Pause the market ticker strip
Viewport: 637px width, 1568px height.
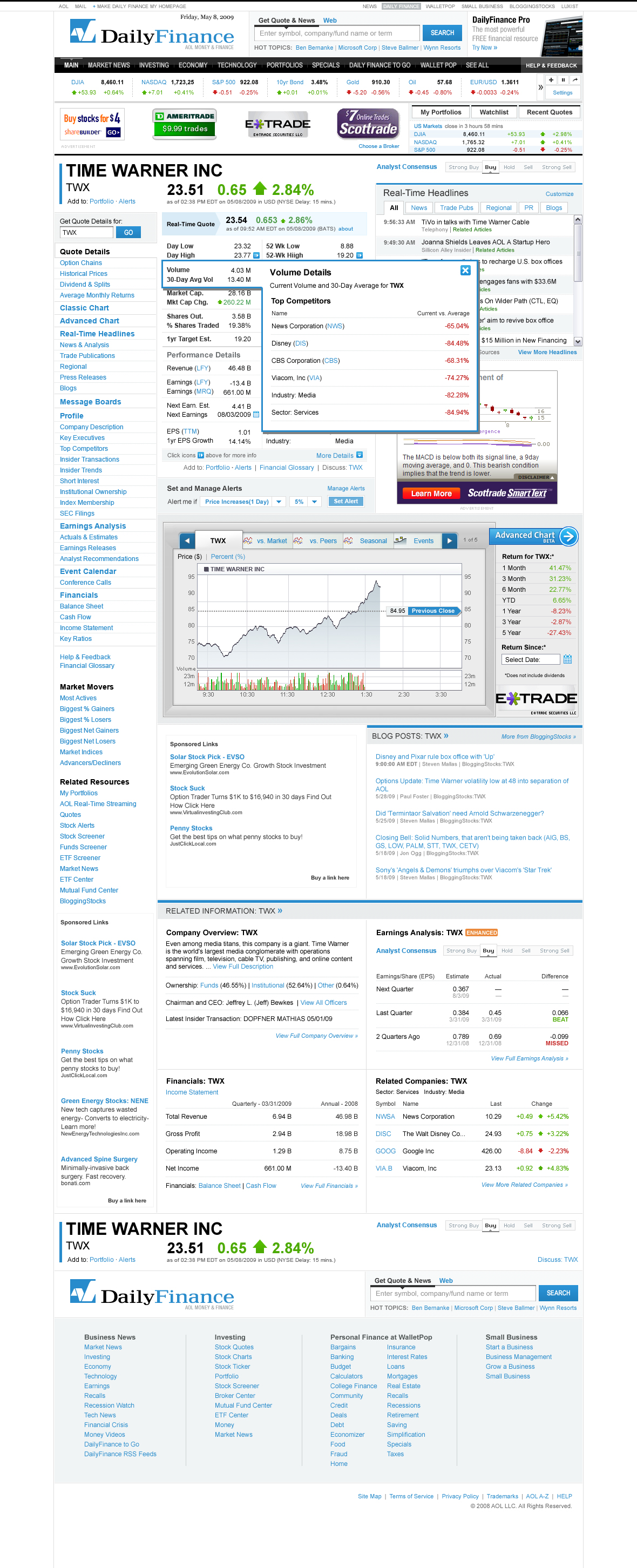point(563,80)
